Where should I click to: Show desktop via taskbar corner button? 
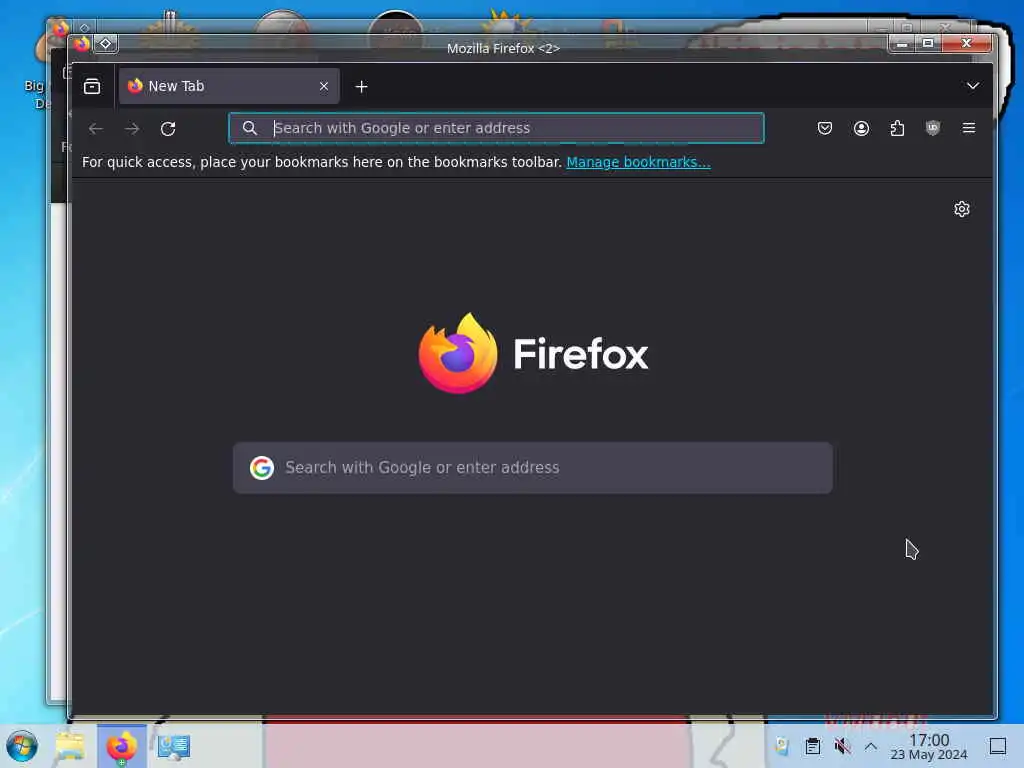click(997, 746)
